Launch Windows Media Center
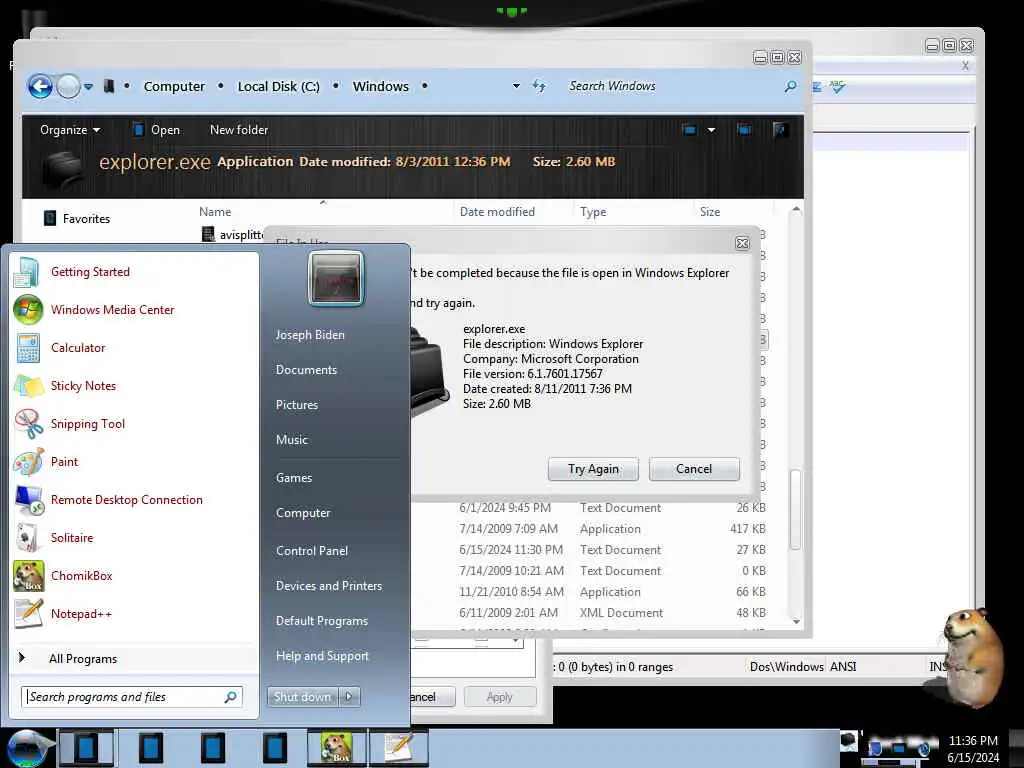Viewport: 1024px width, 768px height. point(112,310)
